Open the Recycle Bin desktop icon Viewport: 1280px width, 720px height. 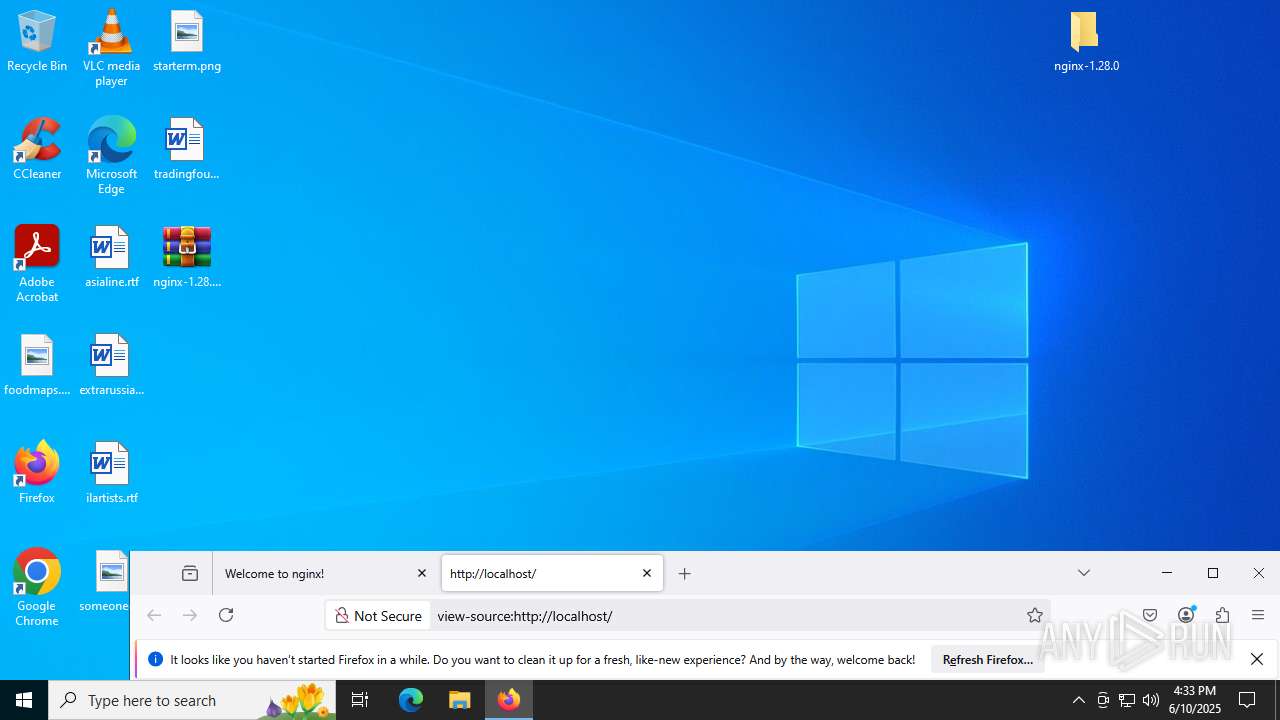pyautogui.click(x=37, y=42)
